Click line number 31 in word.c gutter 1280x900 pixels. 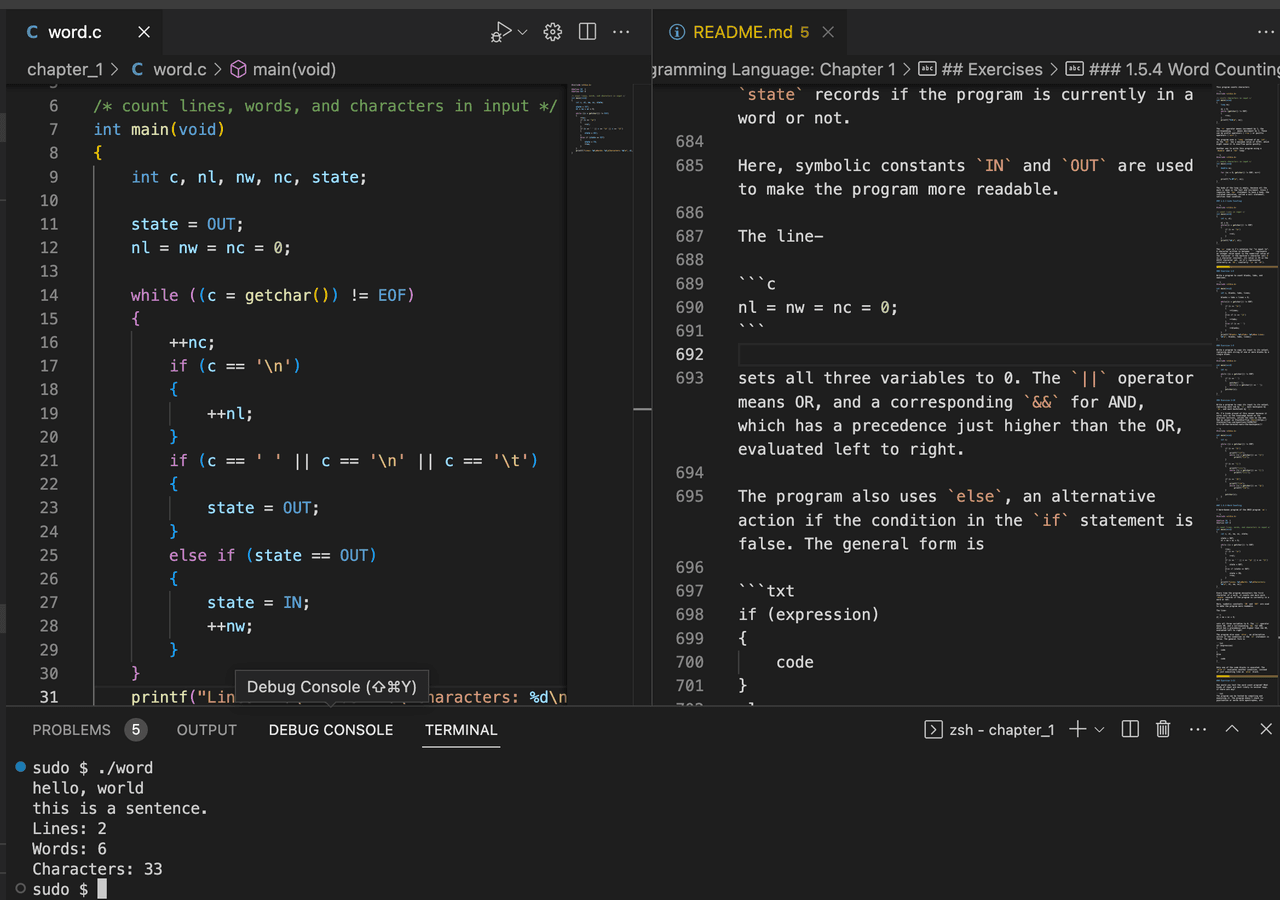point(48,697)
